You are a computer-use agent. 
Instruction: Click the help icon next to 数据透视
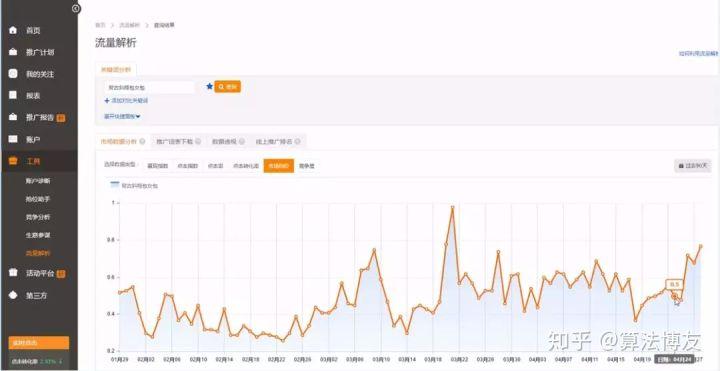point(242,141)
